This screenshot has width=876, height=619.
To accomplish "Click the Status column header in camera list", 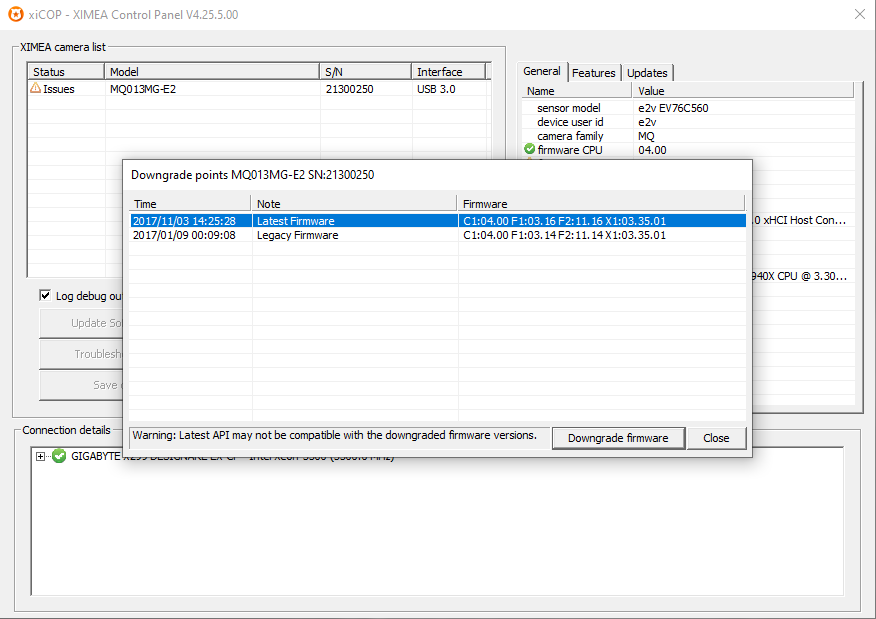I will 66,72.
